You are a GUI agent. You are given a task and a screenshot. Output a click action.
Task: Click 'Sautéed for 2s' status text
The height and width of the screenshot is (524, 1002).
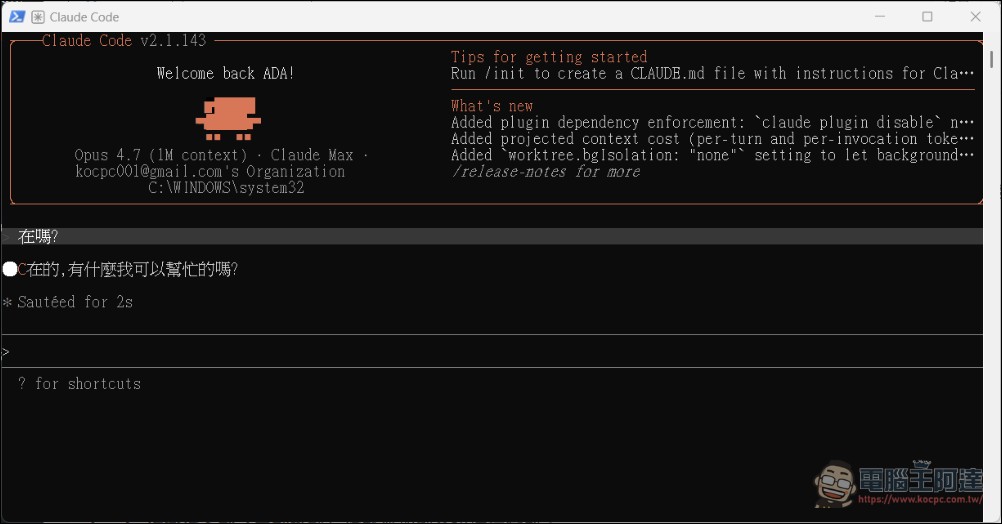click(x=75, y=302)
